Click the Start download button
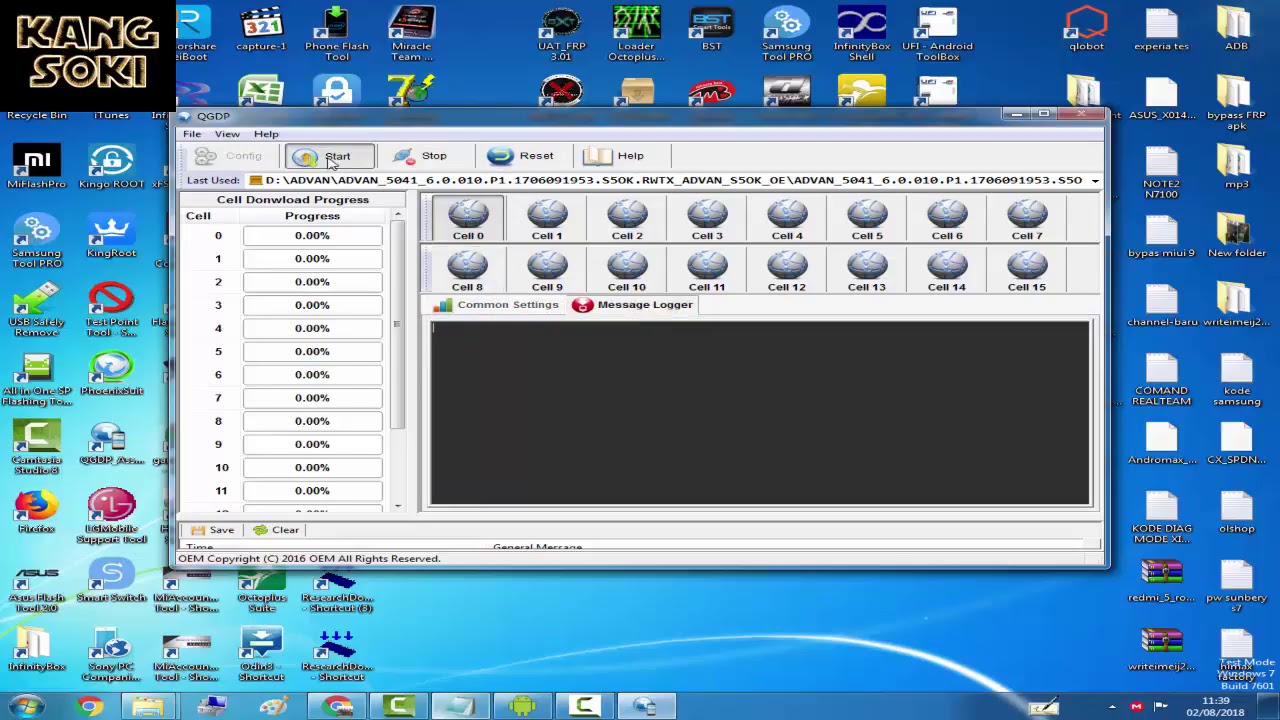The image size is (1280, 720). (x=330, y=156)
